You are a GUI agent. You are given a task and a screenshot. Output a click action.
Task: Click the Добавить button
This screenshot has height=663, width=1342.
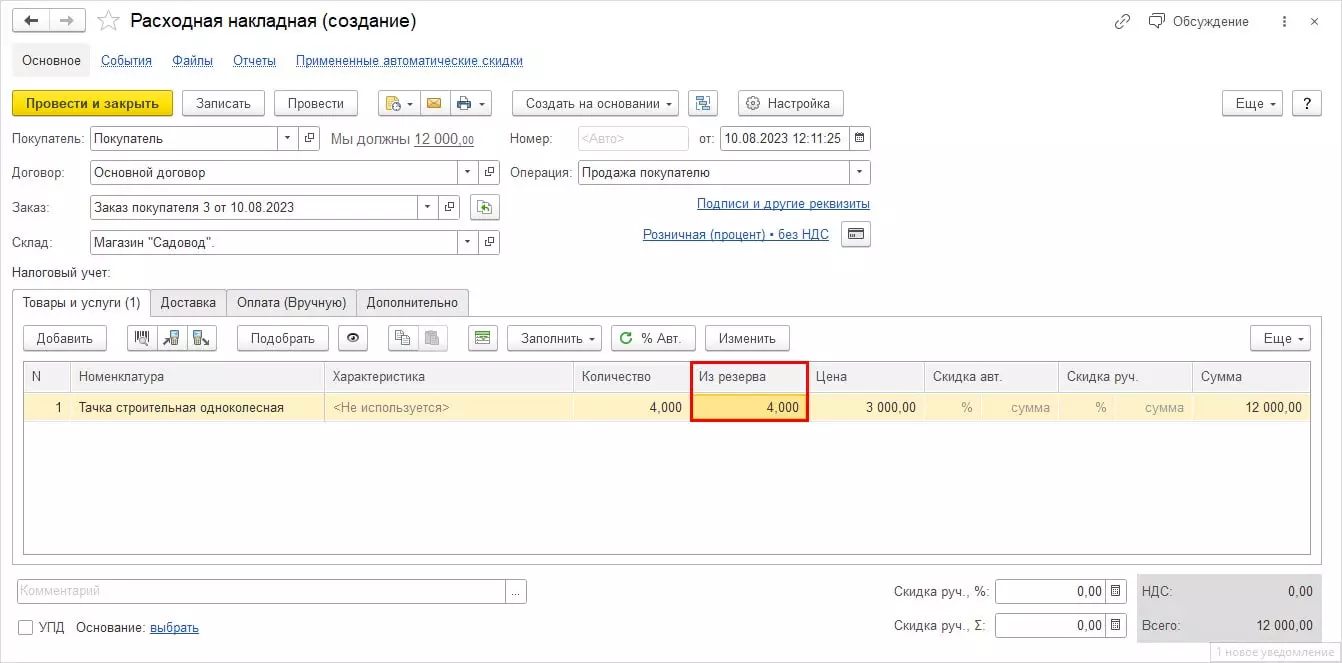point(64,338)
